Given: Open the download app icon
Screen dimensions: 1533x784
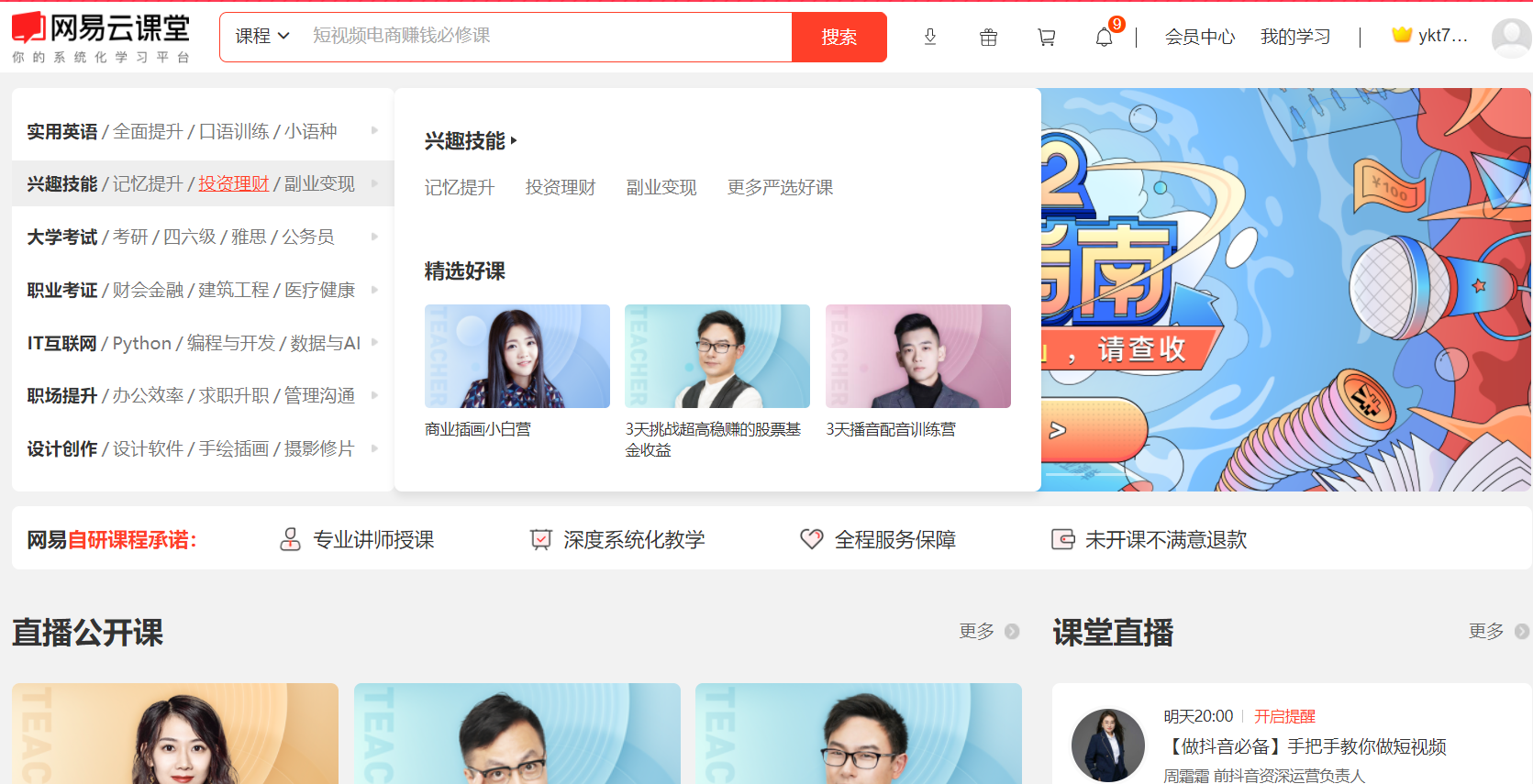Looking at the screenshot, I should click(929, 37).
